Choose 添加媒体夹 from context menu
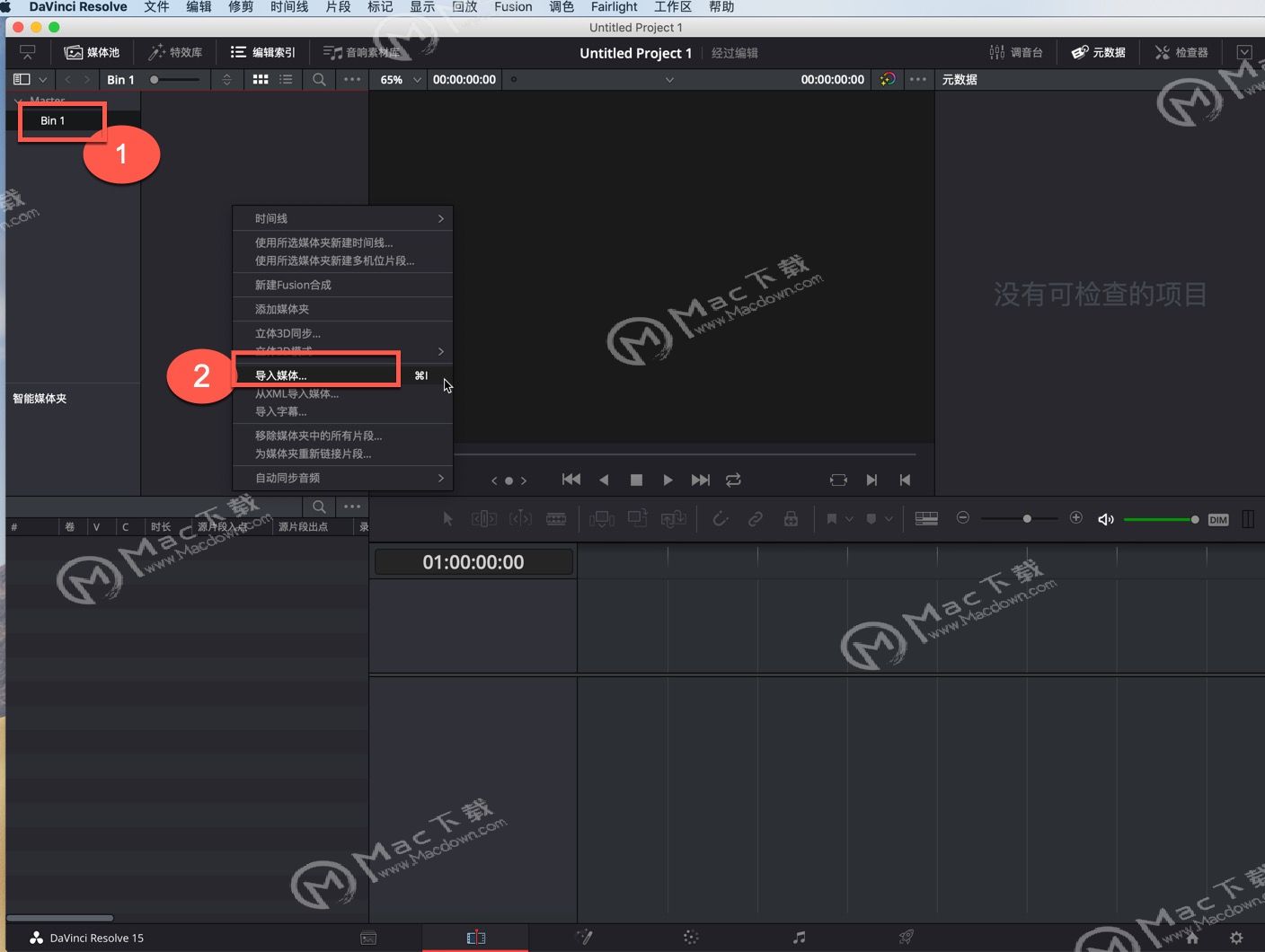Screen dimensions: 1265x952 click(x=342, y=309)
